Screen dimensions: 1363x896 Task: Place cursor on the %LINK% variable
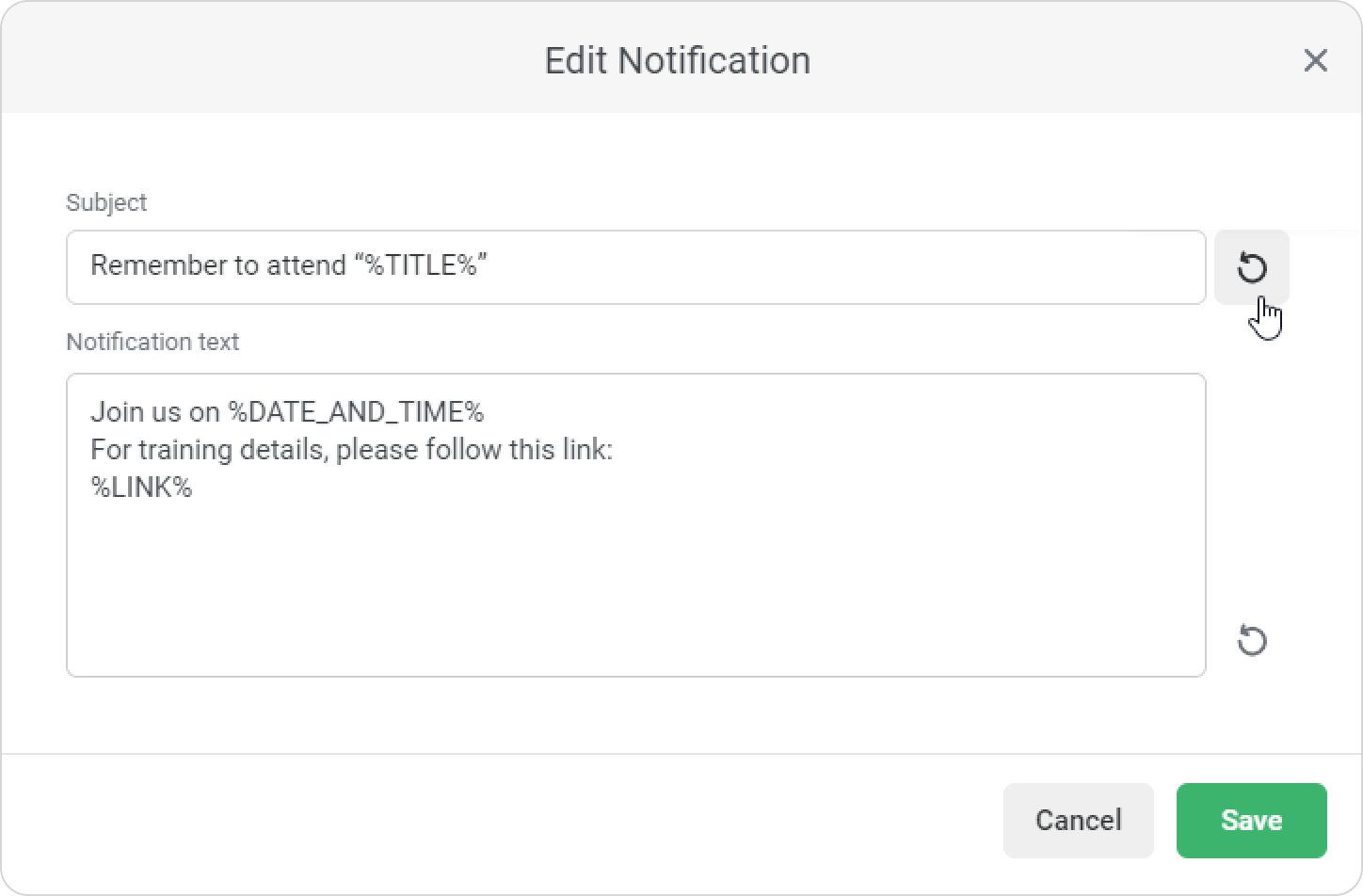coord(141,488)
